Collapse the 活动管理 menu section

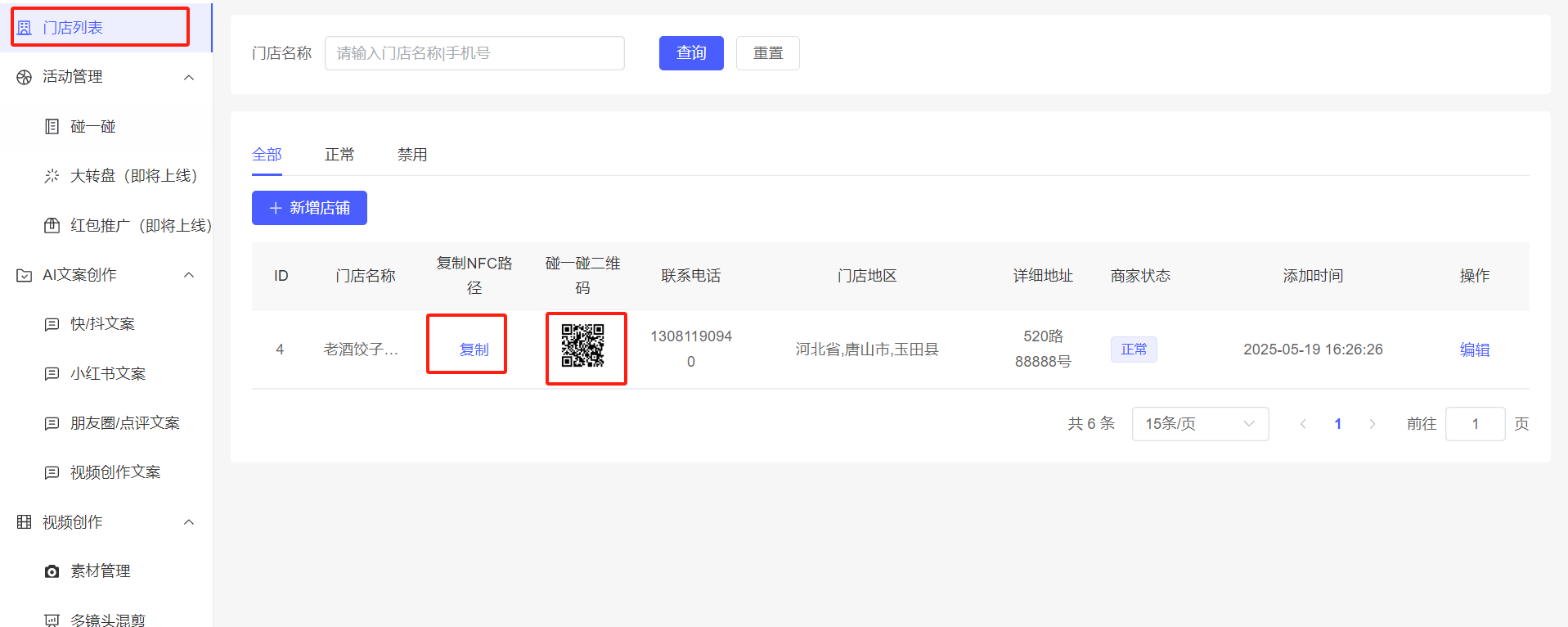189,77
